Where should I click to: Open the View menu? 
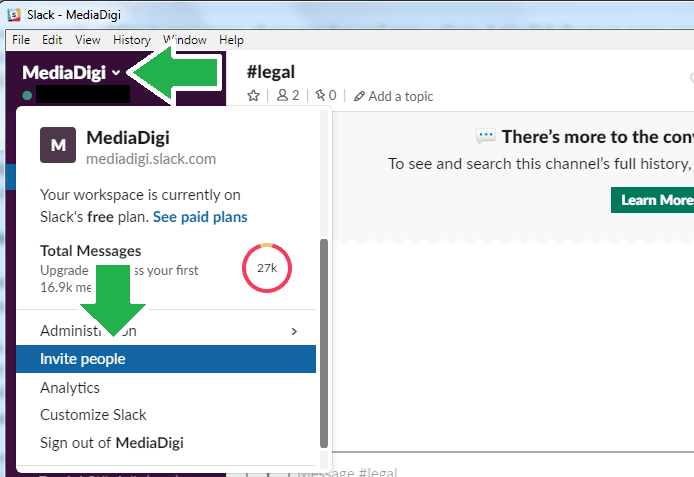tap(88, 40)
